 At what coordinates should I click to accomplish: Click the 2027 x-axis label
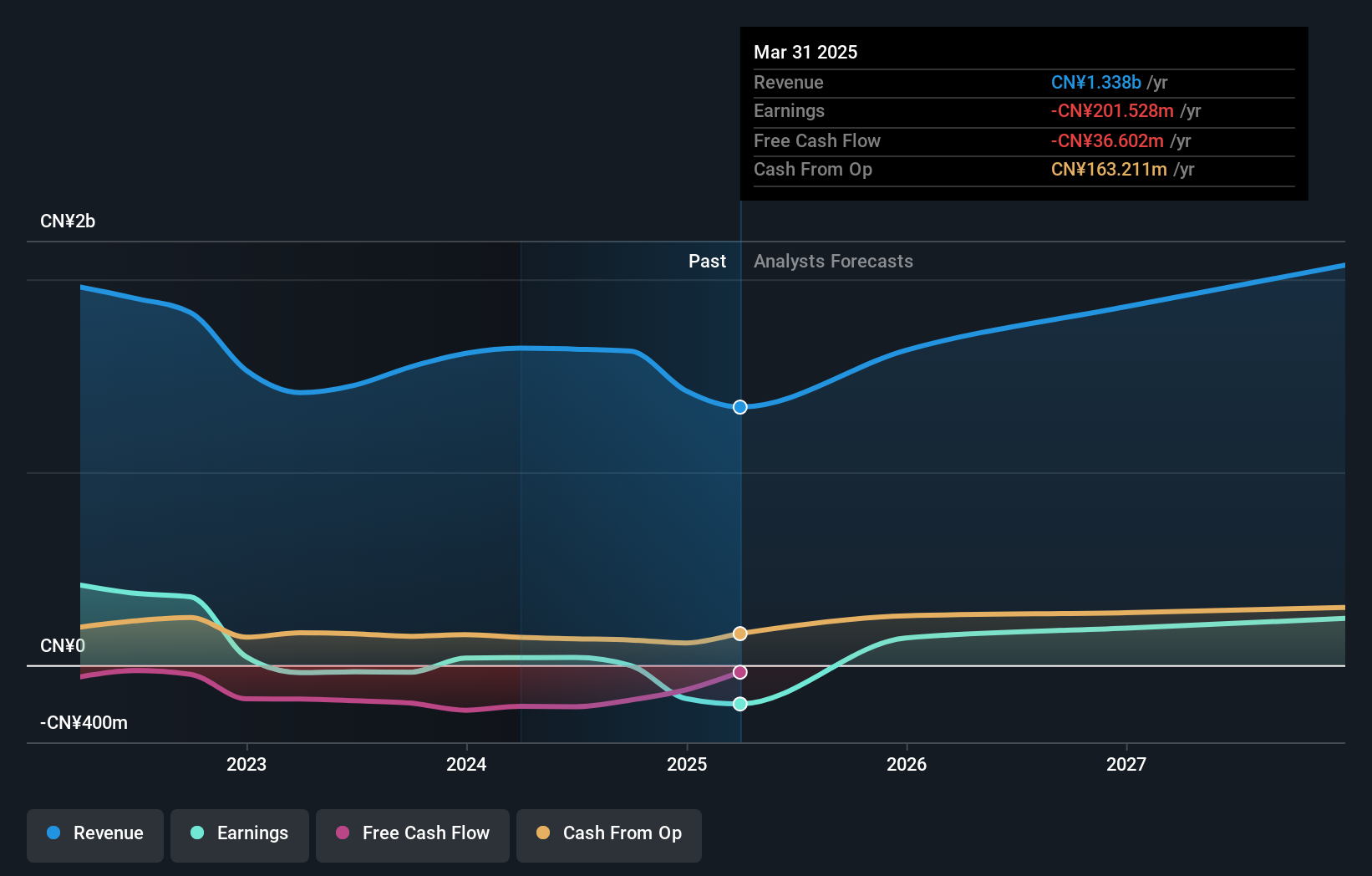coord(1126,764)
